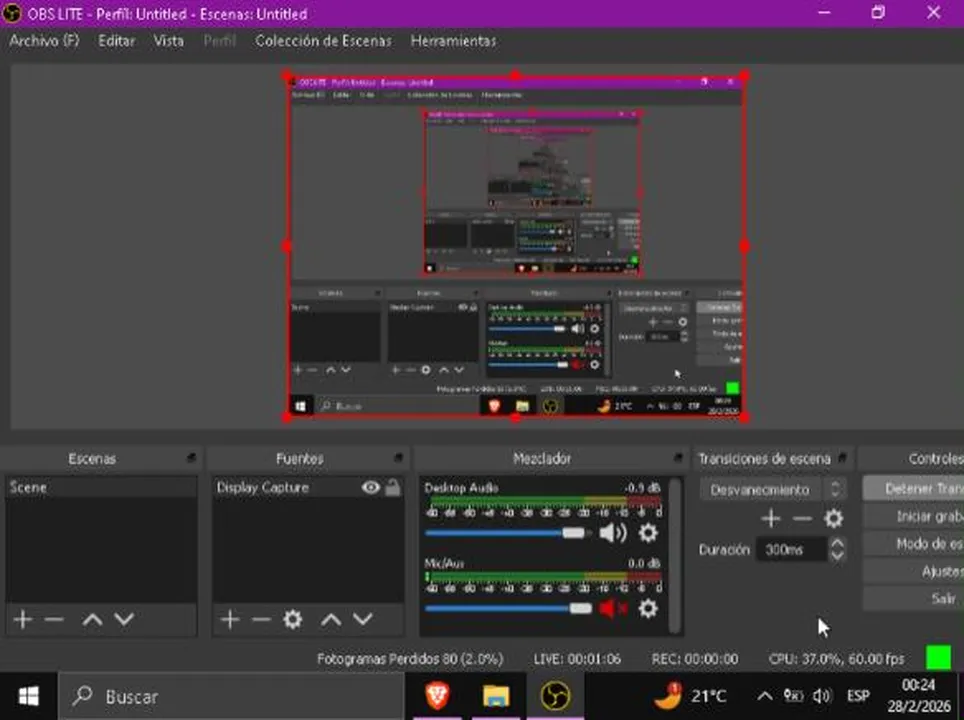Screen dimensions: 964x720
Task: Click the Modo de estudio button
Action: [914, 544]
